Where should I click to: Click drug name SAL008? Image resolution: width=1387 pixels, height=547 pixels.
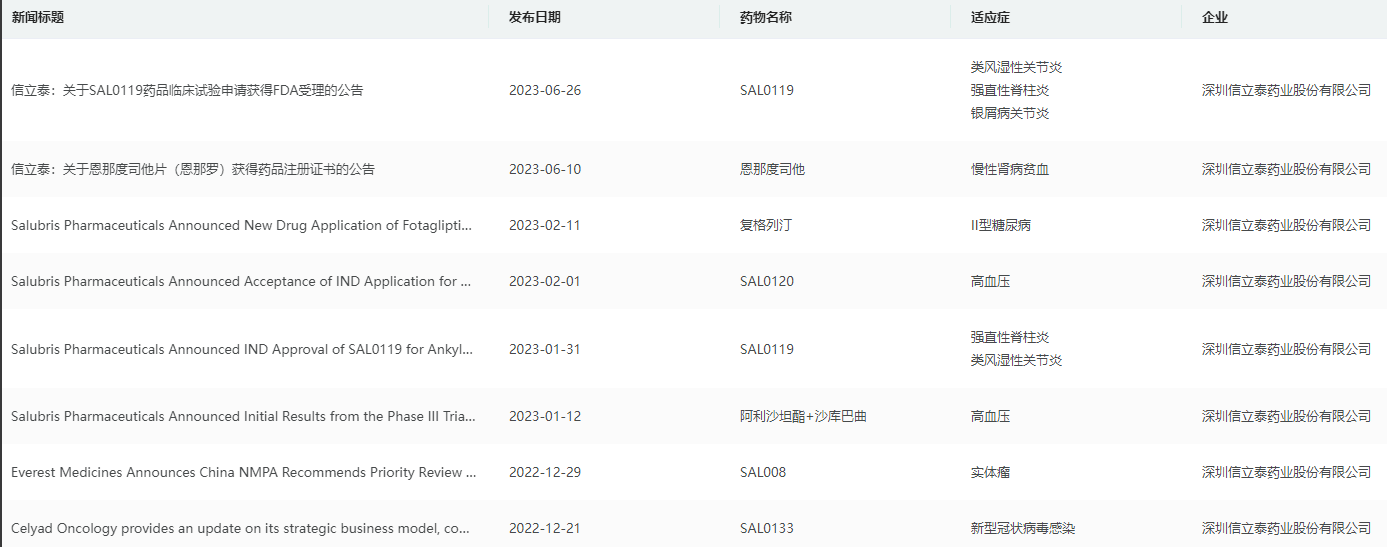tap(763, 472)
